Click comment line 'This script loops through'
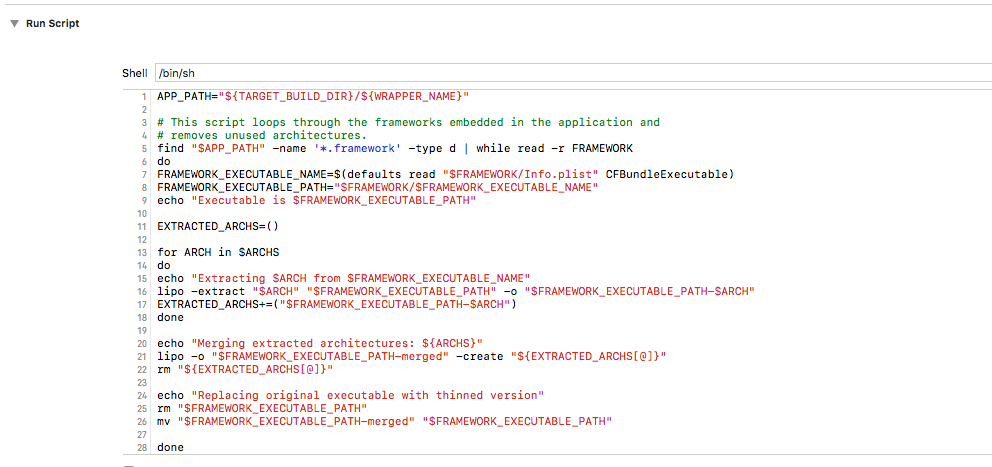Image resolution: width=992 pixels, height=467 pixels. pyautogui.click(x=409, y=123)
